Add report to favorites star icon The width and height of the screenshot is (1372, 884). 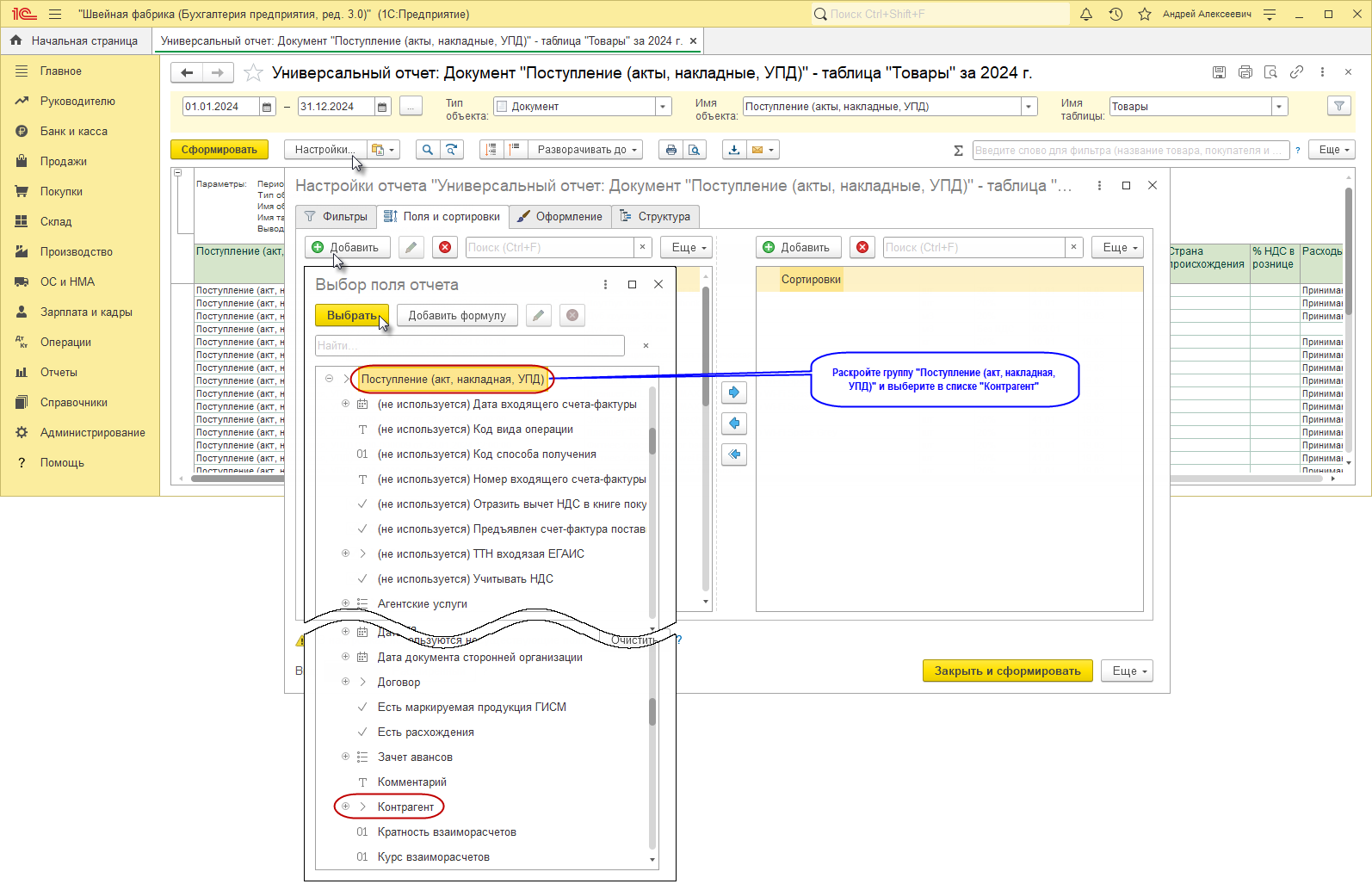[253, 73]
